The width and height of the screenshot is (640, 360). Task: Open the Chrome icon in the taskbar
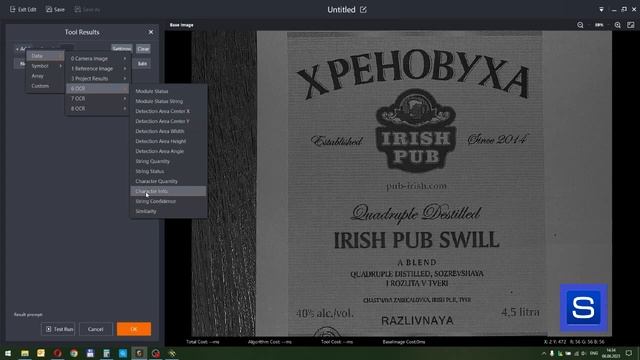tap(73, 353)
